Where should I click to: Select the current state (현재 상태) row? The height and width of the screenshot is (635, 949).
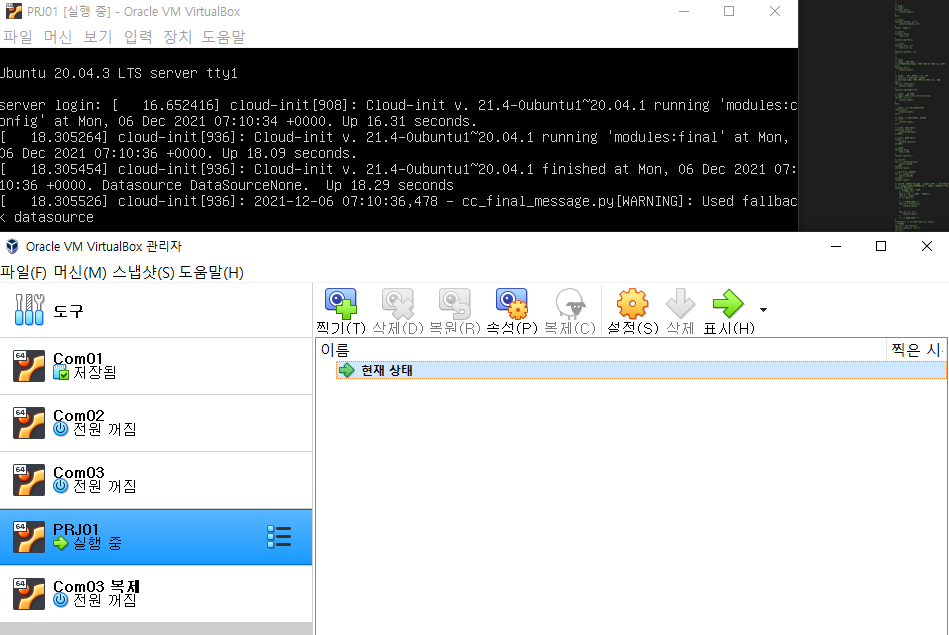pos(641,370)
